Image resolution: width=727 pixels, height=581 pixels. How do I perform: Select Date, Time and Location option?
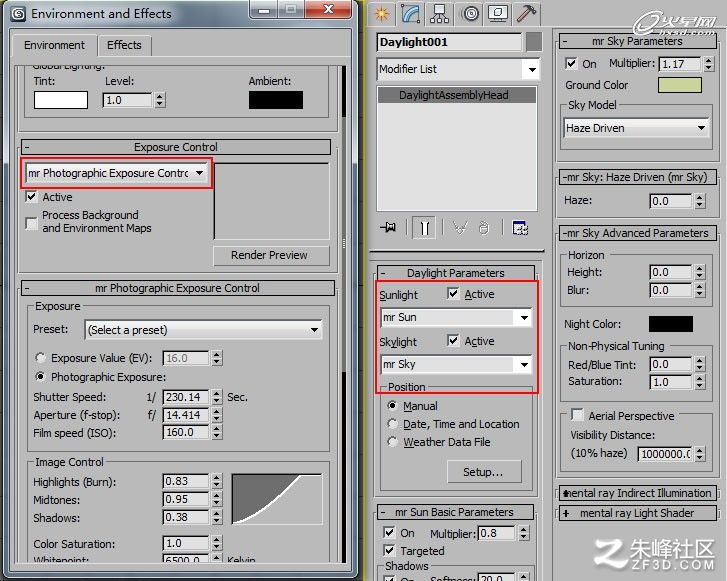tap(393, 424)
